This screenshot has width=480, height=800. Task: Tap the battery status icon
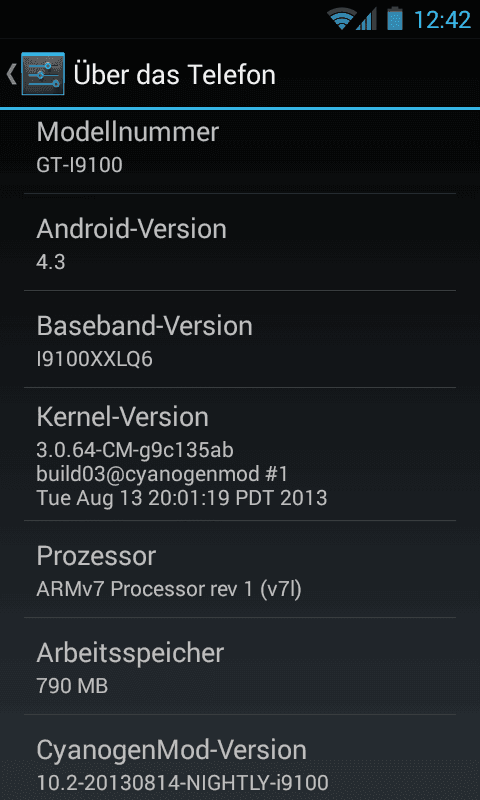395,19
